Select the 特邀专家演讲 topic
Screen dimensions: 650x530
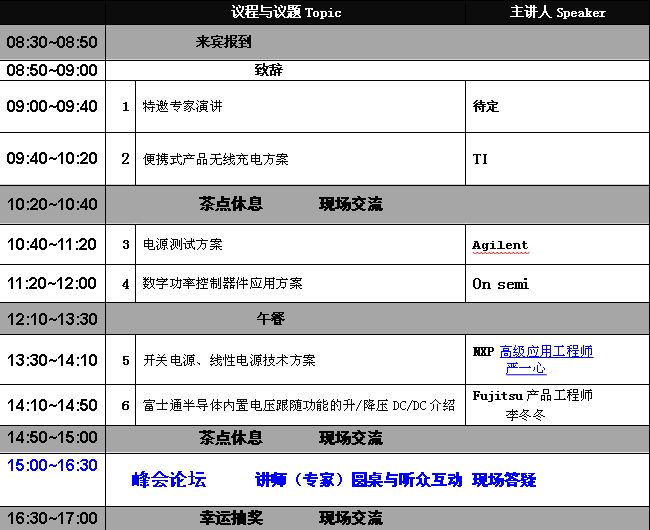click(180, 106)
